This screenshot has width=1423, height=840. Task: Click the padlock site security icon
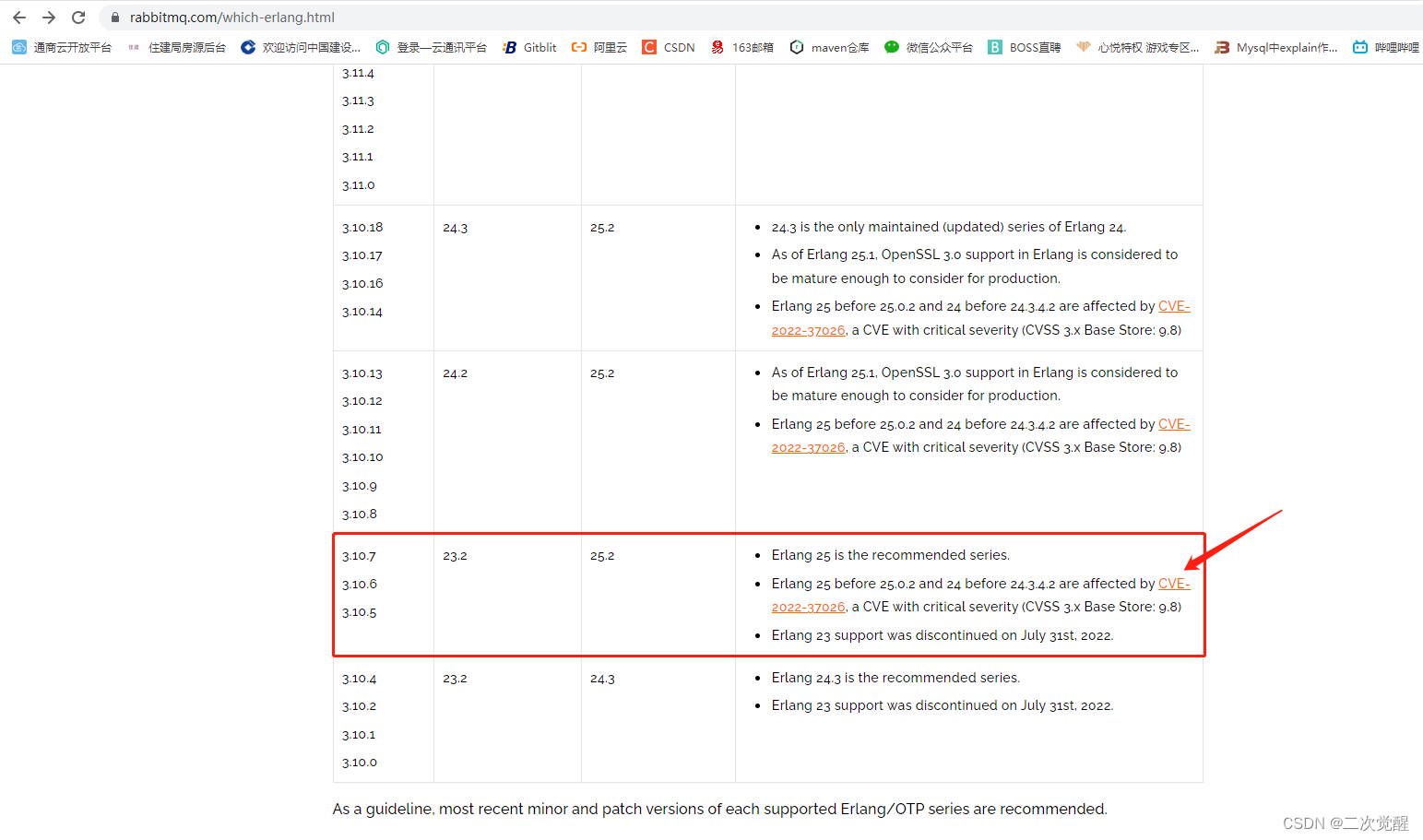(x=115, y=18)
